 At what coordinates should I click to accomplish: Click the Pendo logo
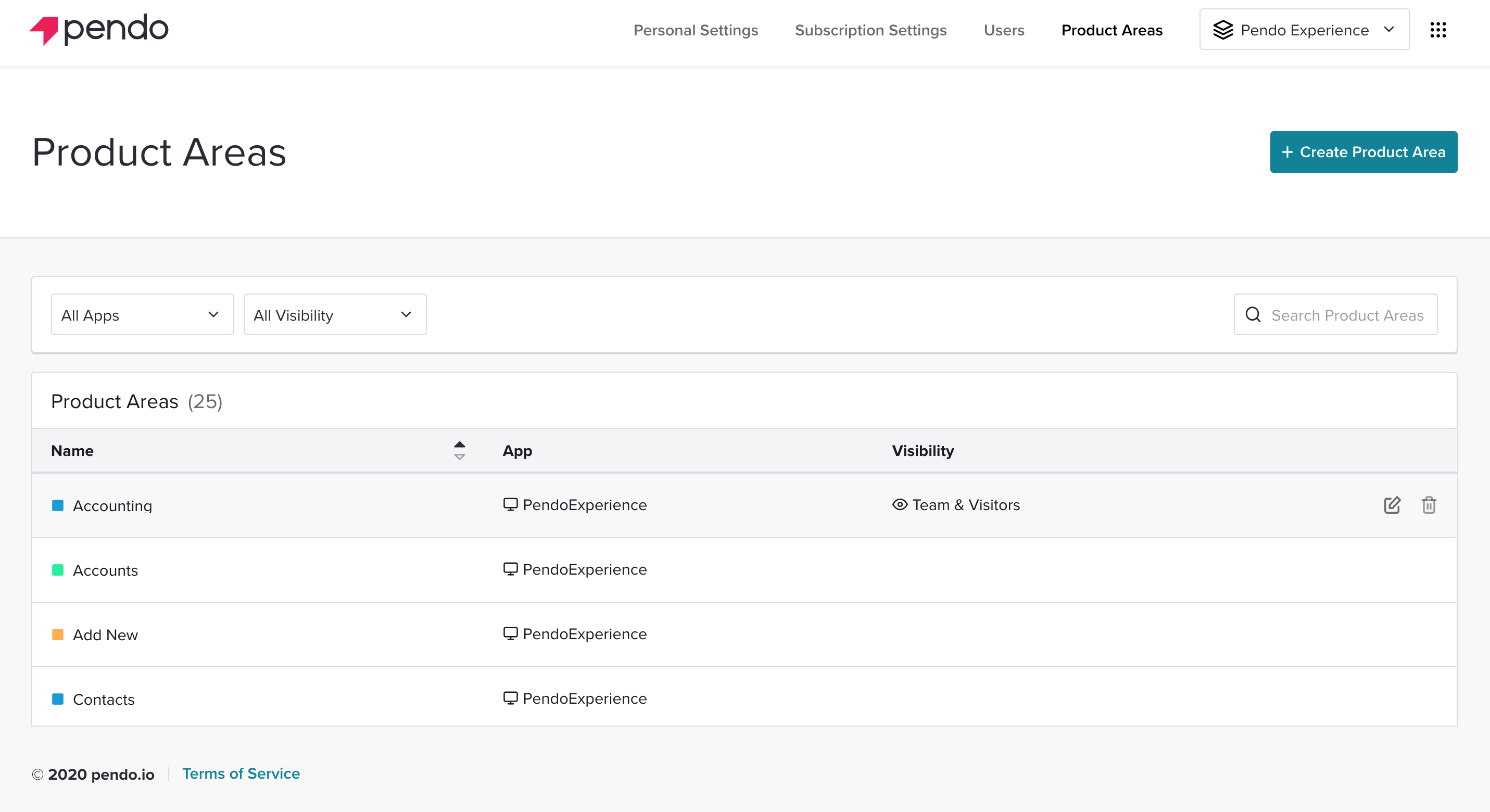(98, 29)
